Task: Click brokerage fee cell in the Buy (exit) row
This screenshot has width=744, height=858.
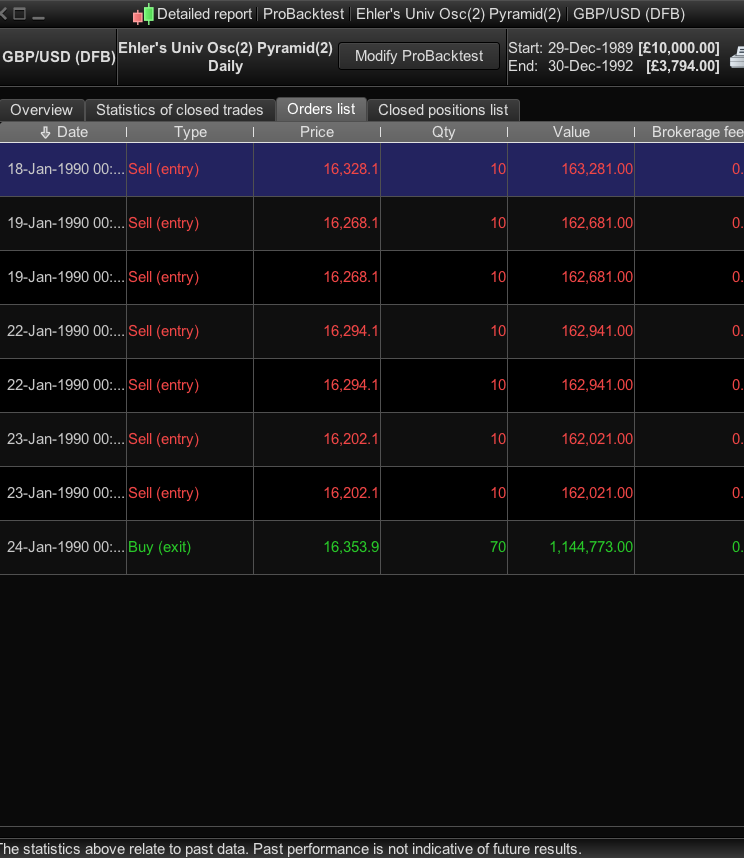Action: [x=689, y=547]
